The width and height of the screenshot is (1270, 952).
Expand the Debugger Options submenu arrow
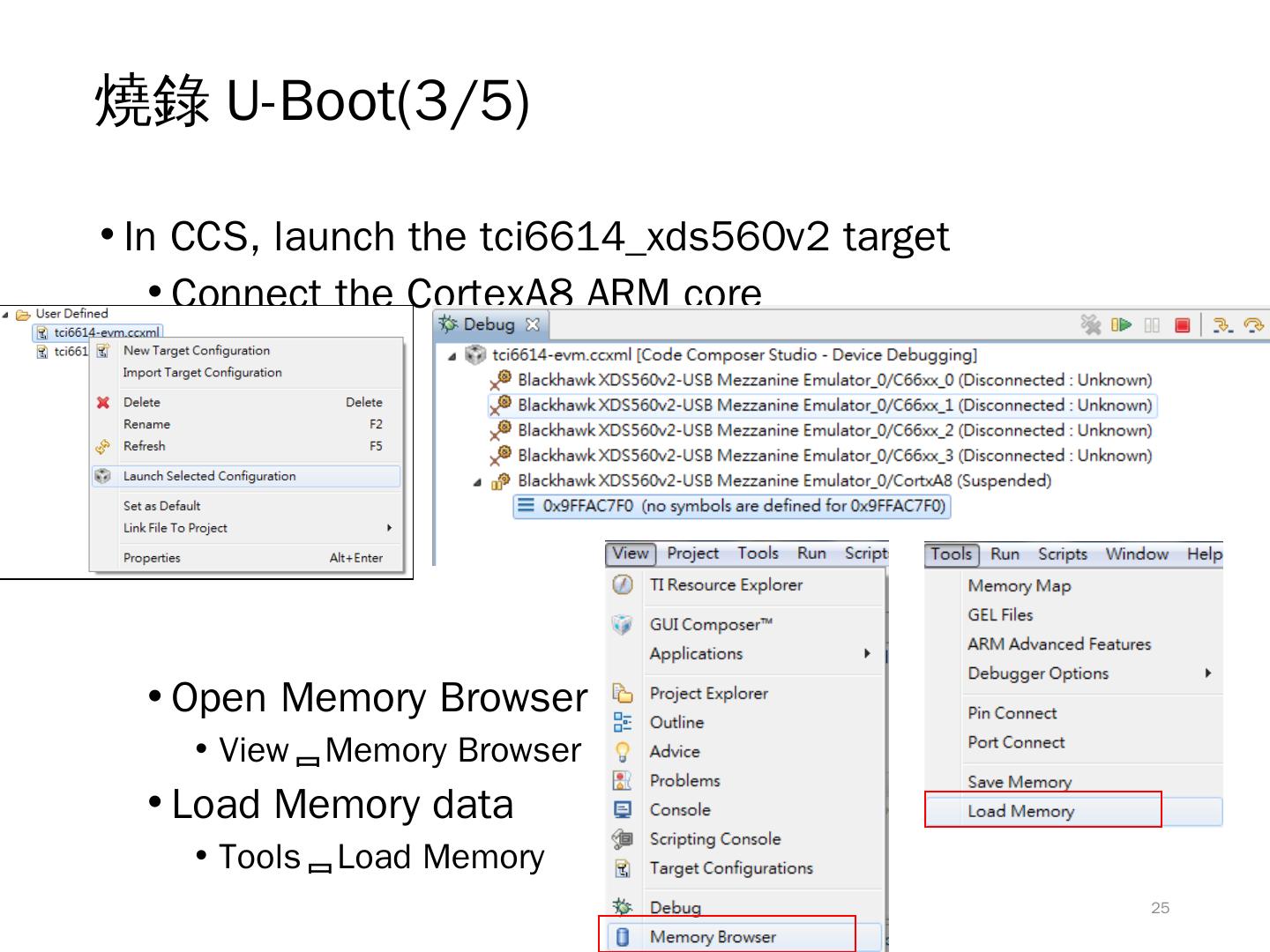point(1208,673)
